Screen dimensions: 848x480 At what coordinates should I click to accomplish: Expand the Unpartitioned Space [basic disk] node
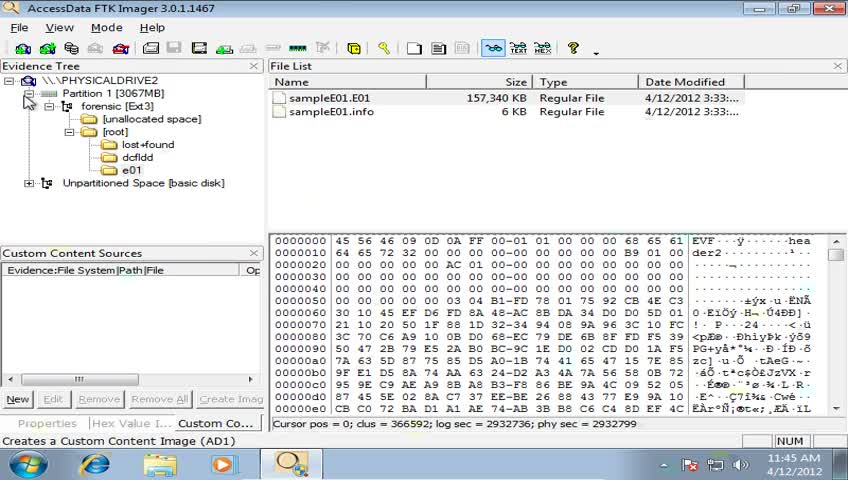pos(29,183)
